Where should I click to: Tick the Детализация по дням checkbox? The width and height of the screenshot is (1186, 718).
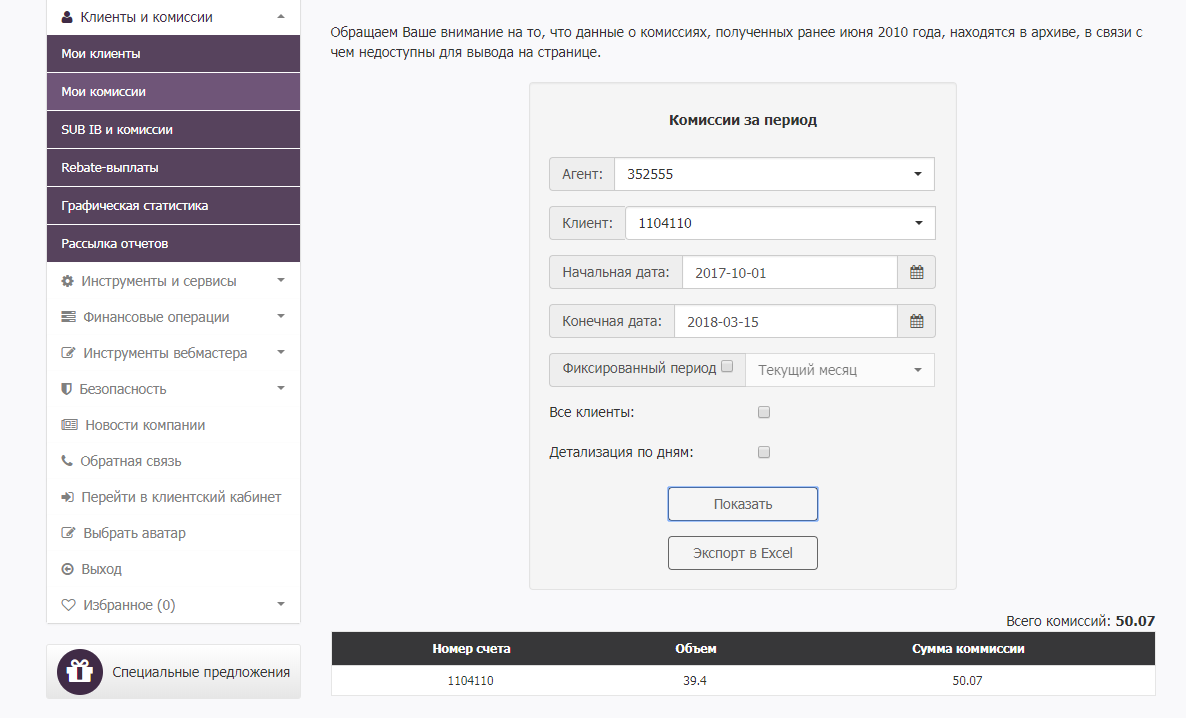764,452
